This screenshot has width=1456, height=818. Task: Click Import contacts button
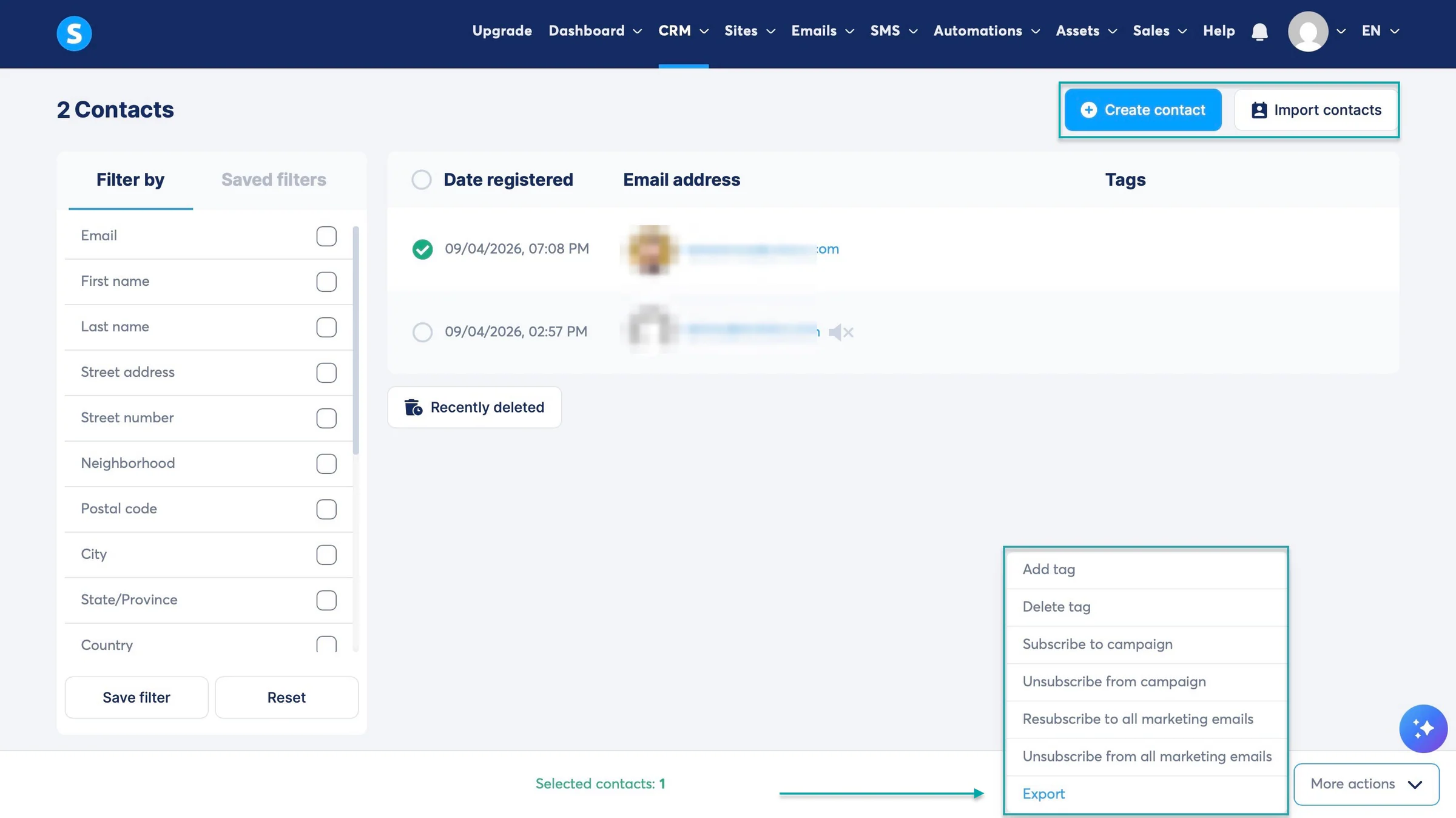point(1316,110)
